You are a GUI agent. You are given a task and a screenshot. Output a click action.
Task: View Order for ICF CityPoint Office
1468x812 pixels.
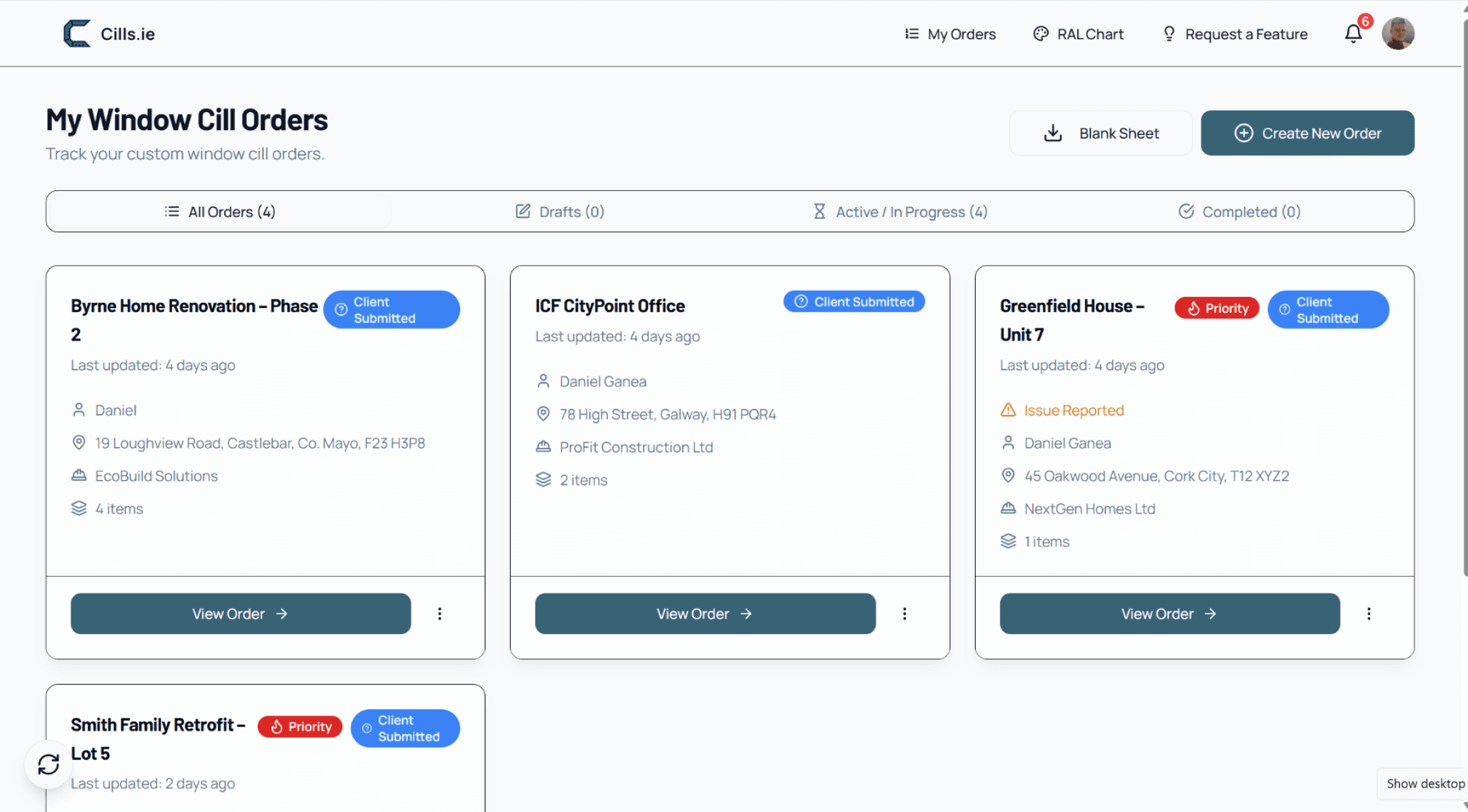coord(705,614)
